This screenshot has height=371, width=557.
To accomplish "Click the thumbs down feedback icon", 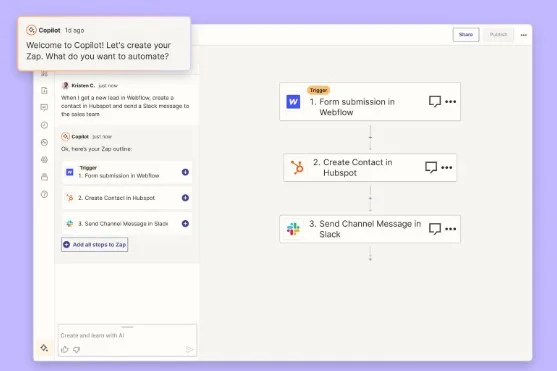I will [x=76, y=350].
